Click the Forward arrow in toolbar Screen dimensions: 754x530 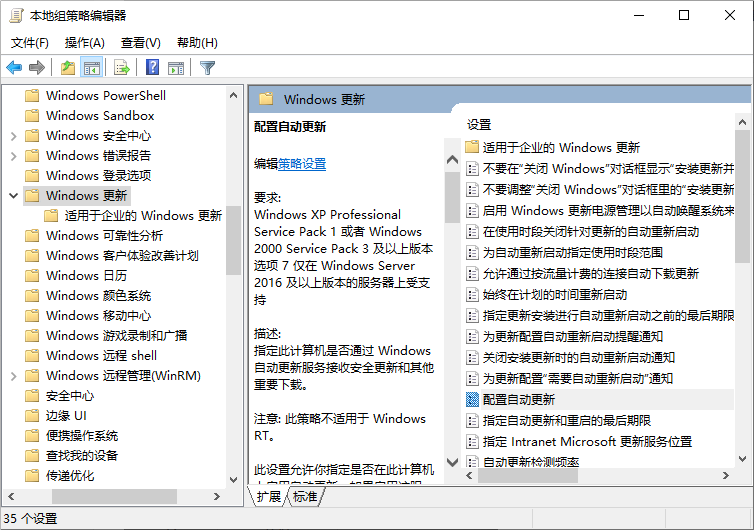pos(37,68)
